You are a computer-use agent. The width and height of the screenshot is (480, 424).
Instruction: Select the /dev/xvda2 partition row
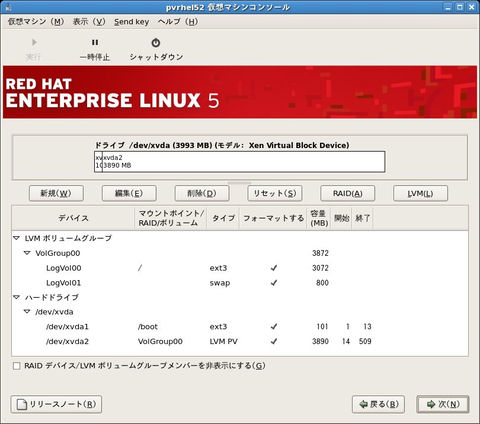point(240,341)
